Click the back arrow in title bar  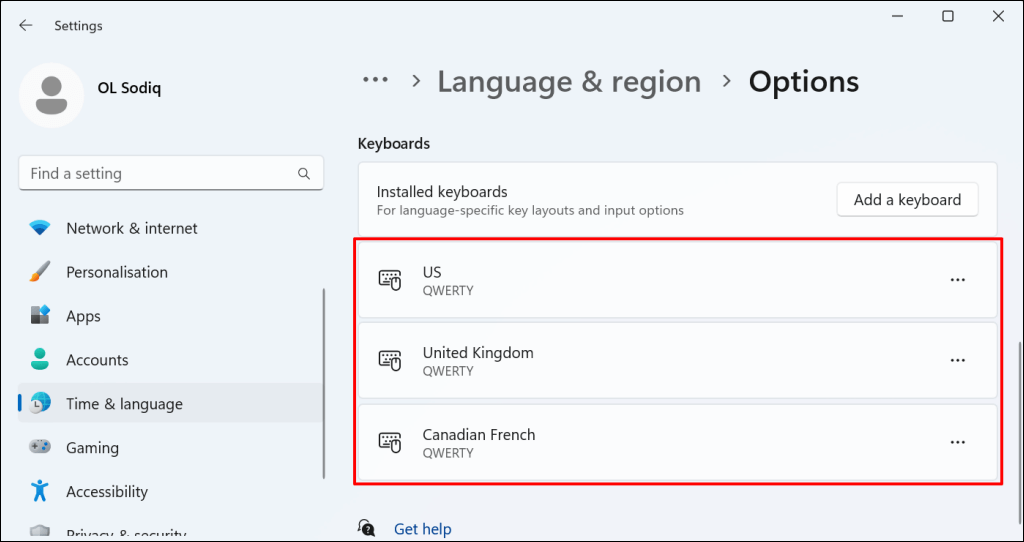click(x=26, y=26)
